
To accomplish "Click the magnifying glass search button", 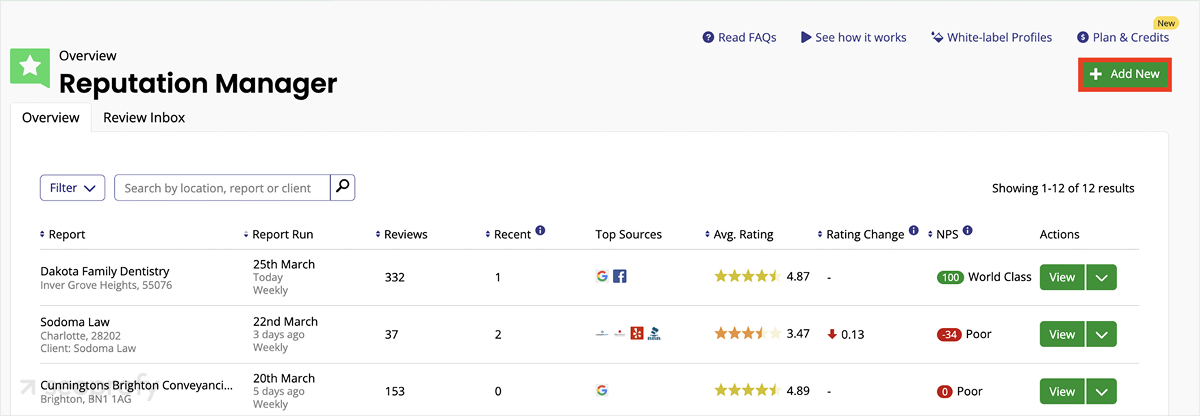I will point(342,187).
